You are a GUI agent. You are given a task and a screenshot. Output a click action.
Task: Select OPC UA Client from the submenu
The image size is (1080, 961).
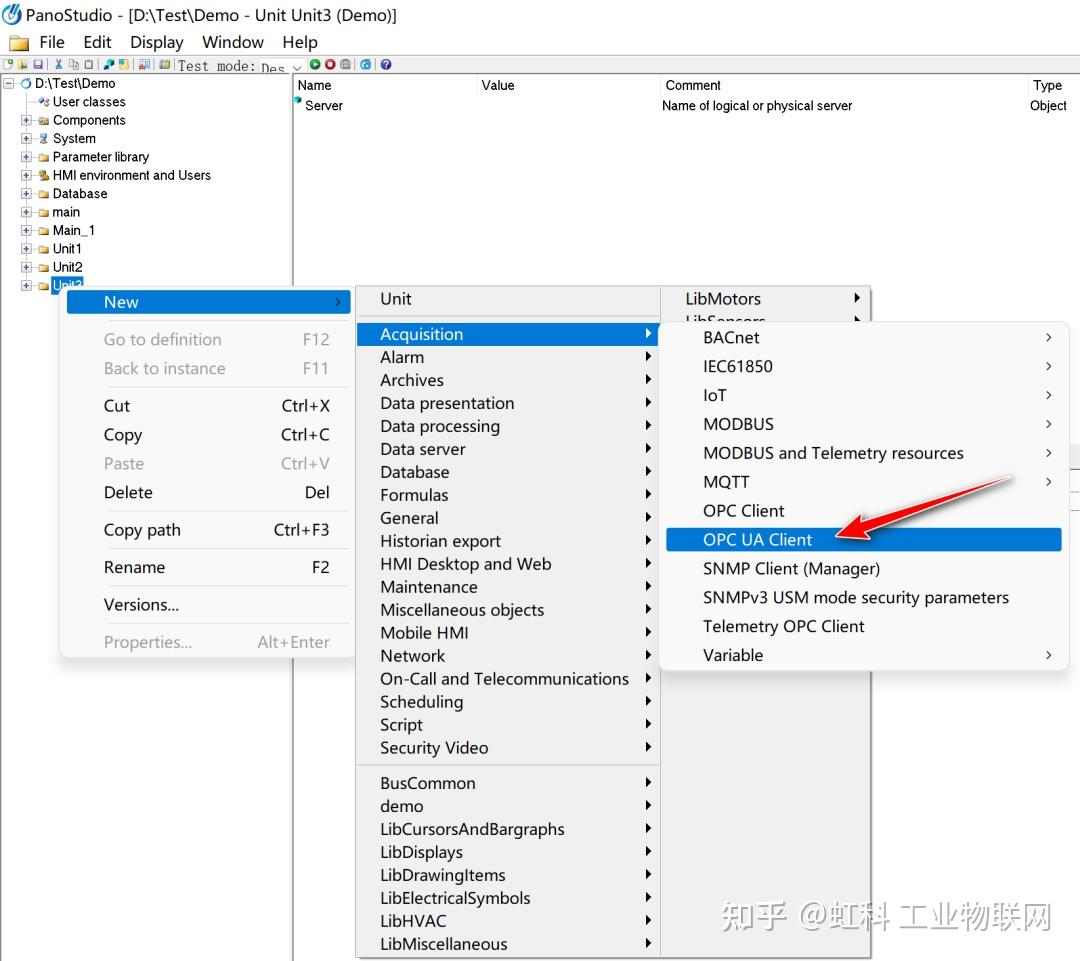pos(757,539)
